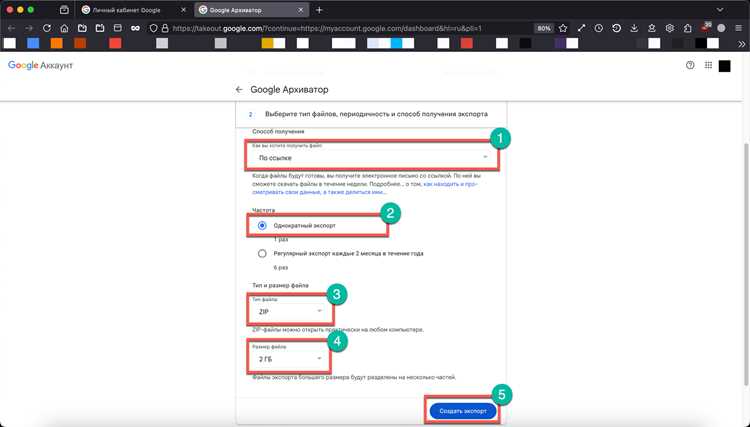This screenshot has width=750, height=427.
Task: Click the Тип и размер файла heading
Action: pyautogui.click(x=280, y=285)
